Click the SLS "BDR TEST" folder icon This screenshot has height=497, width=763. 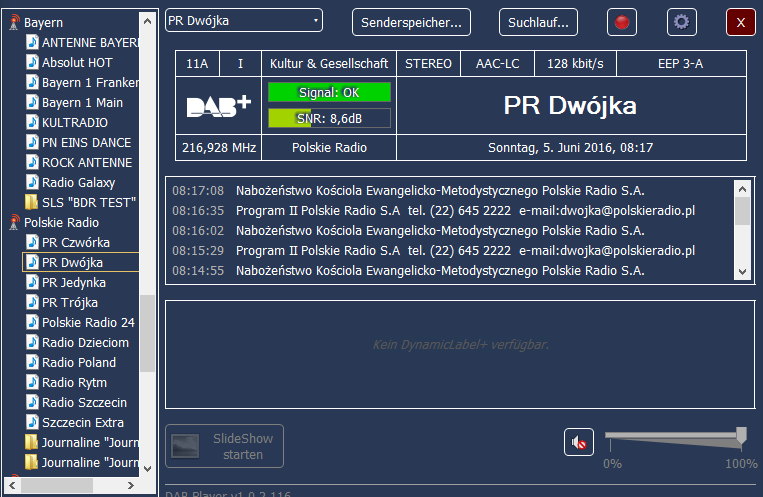pos(32,202)
